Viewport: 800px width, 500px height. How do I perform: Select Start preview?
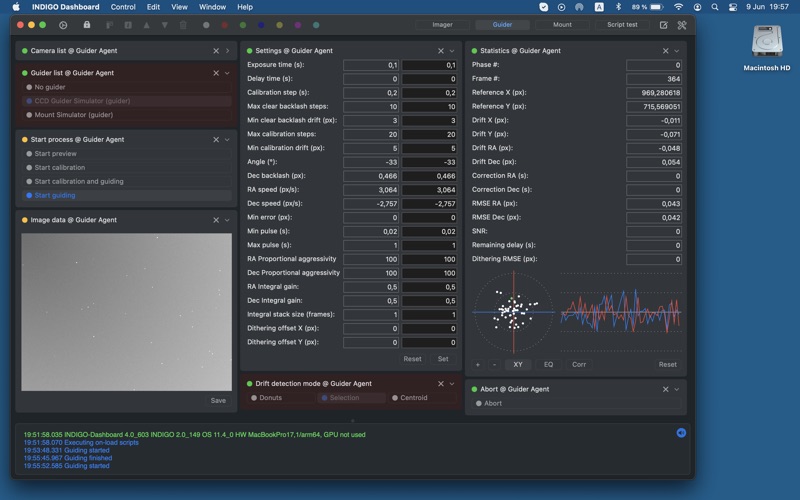coord(126,154)
